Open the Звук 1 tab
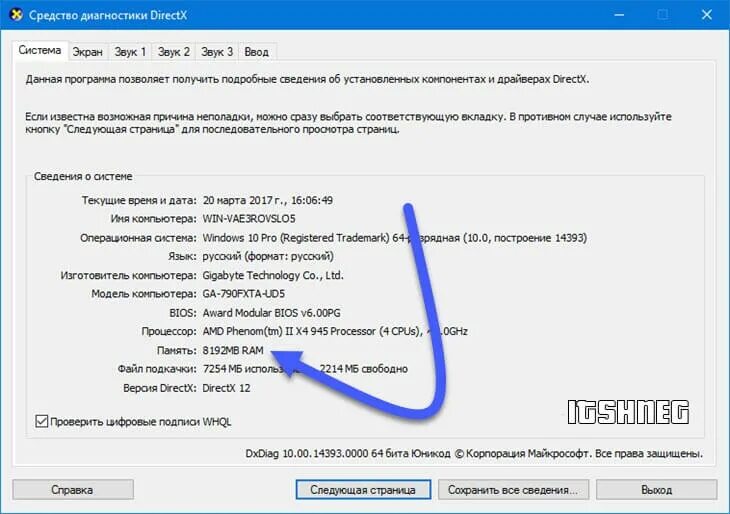 click(130, 52)
